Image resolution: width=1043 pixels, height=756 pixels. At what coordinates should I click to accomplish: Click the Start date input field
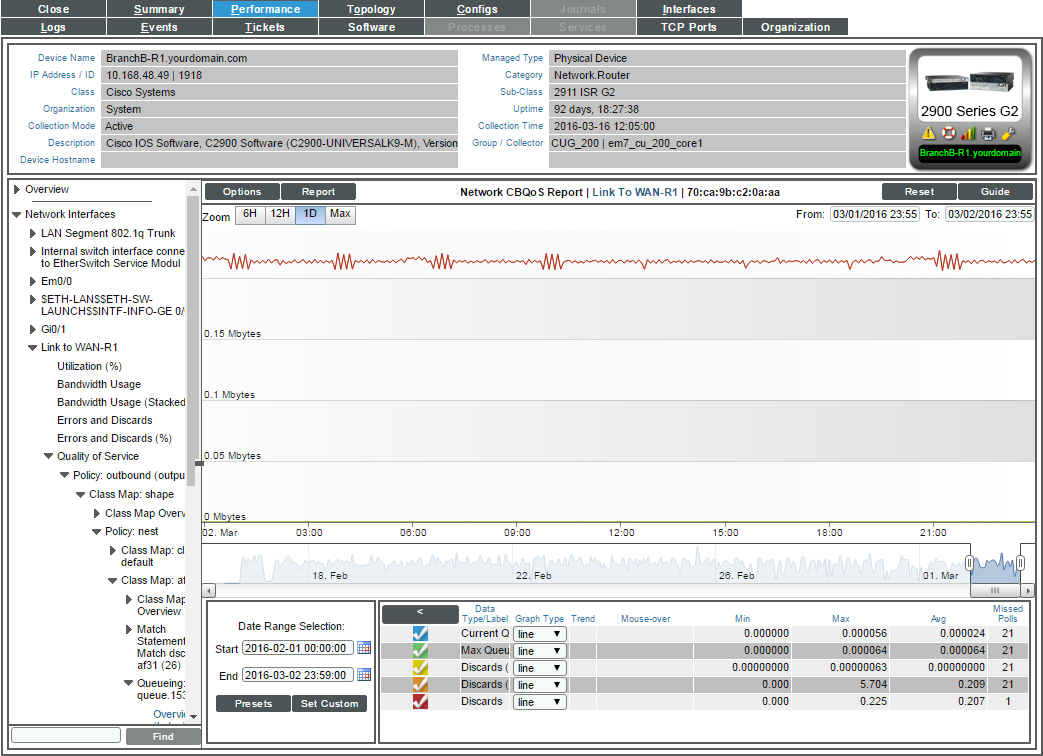click(x=297, y=648)
